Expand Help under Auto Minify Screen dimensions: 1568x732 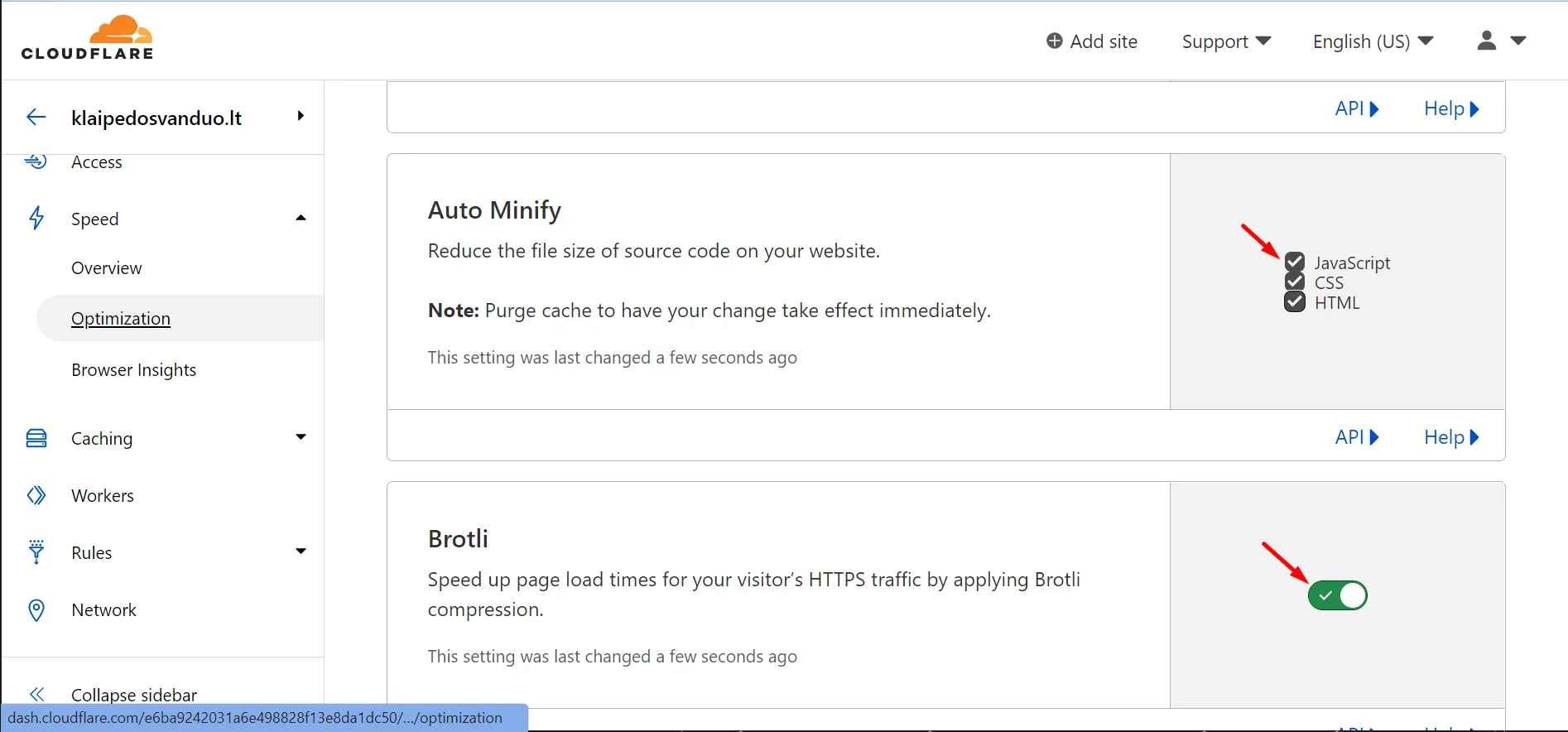point(1451,437)
